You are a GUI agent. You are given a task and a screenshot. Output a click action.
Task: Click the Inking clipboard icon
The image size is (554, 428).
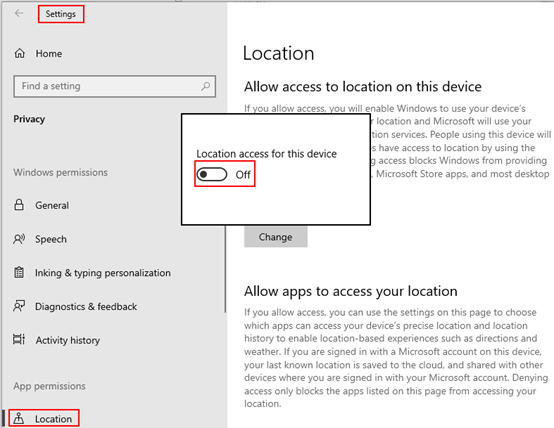19,272
